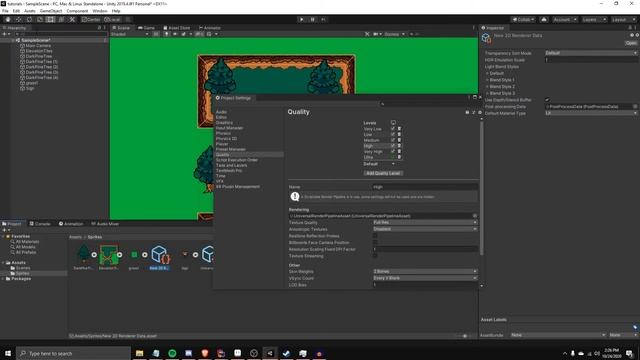Open the VSync Count dropdown
Image resolution: width=640 pixels, height=360 pixels.
point(425,278)
